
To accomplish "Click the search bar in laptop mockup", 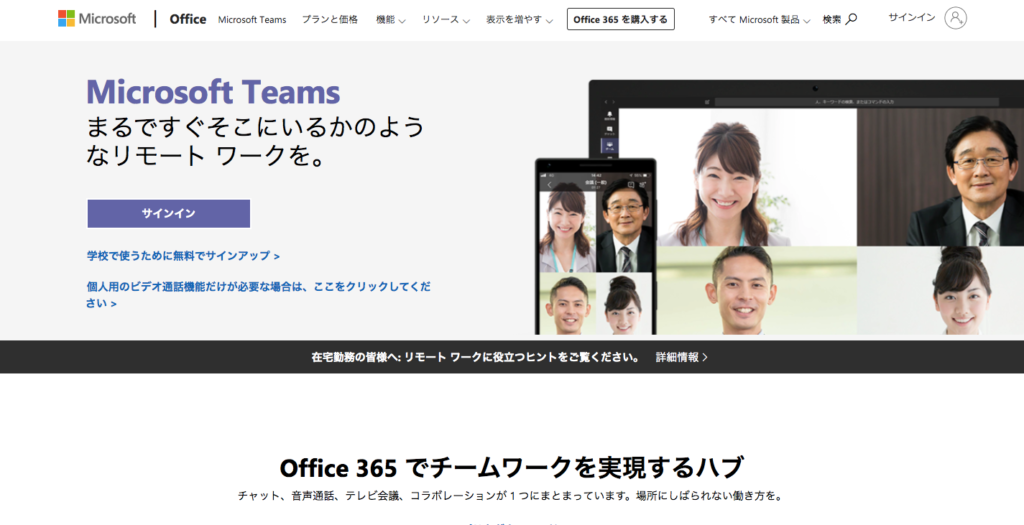I will coord(856,102).
